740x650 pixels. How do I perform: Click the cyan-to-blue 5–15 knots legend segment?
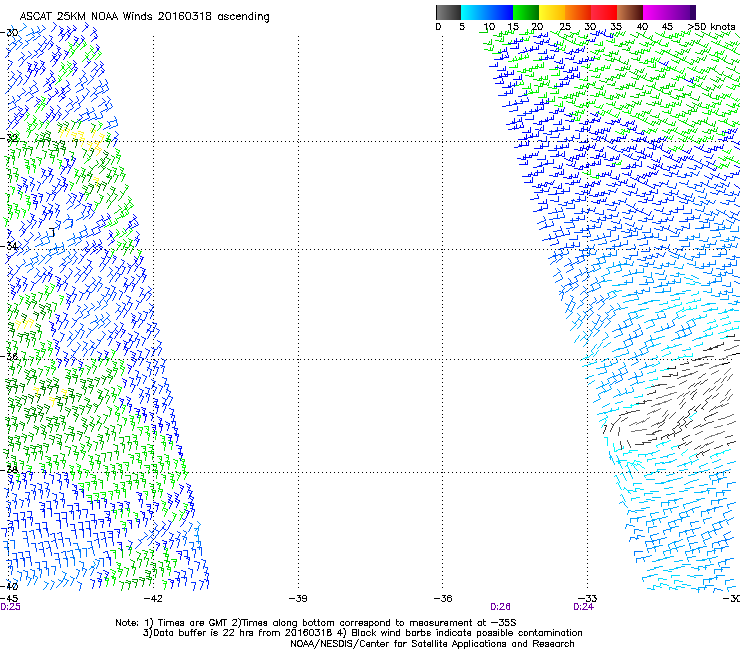(487, 12)
